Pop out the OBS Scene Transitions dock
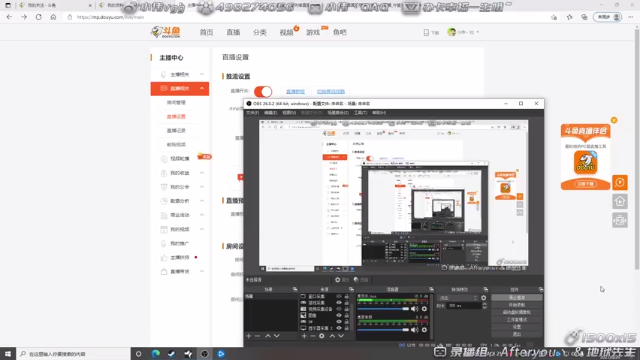This screenshot has height=360, width=640. pyautogui.click(x=486, y=289)
